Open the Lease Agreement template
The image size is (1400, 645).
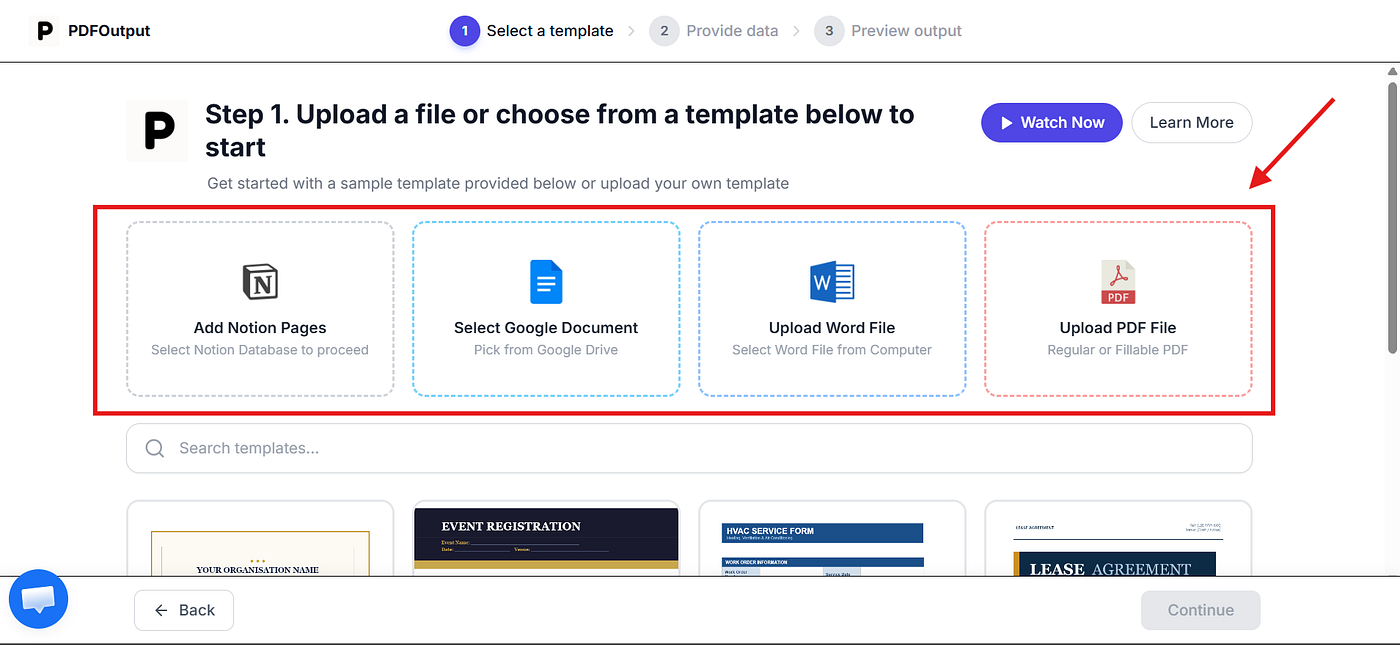coord(1118,538)
